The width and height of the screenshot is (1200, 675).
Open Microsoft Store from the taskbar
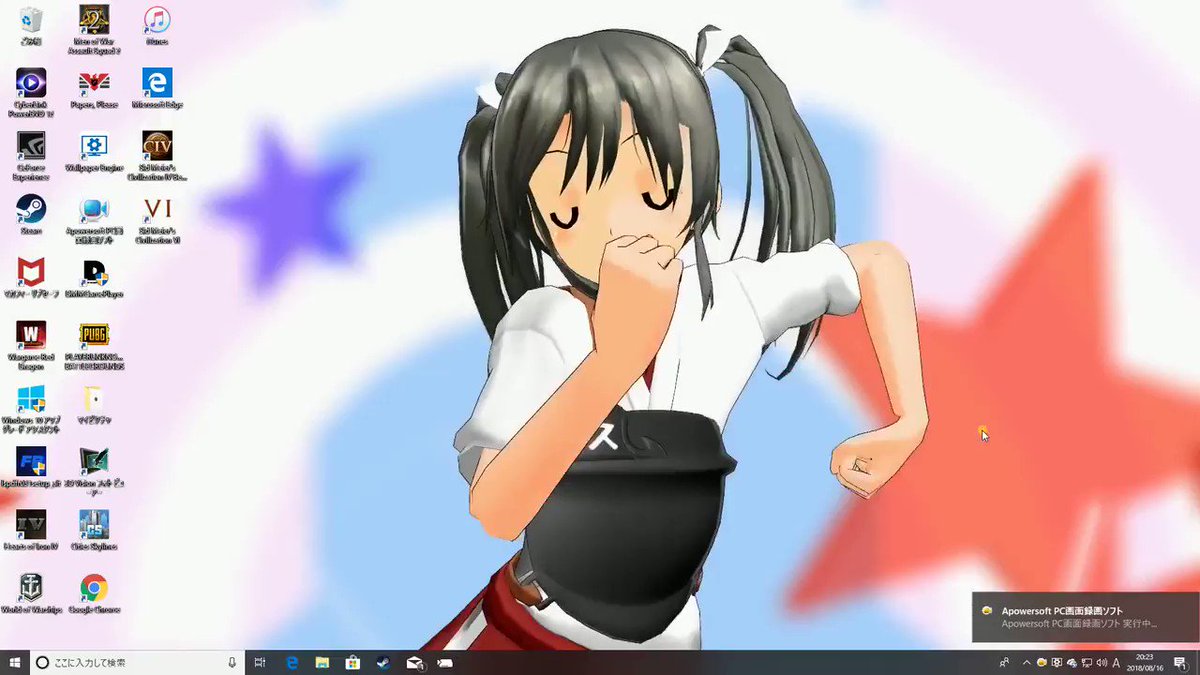(x=352, y=662)
